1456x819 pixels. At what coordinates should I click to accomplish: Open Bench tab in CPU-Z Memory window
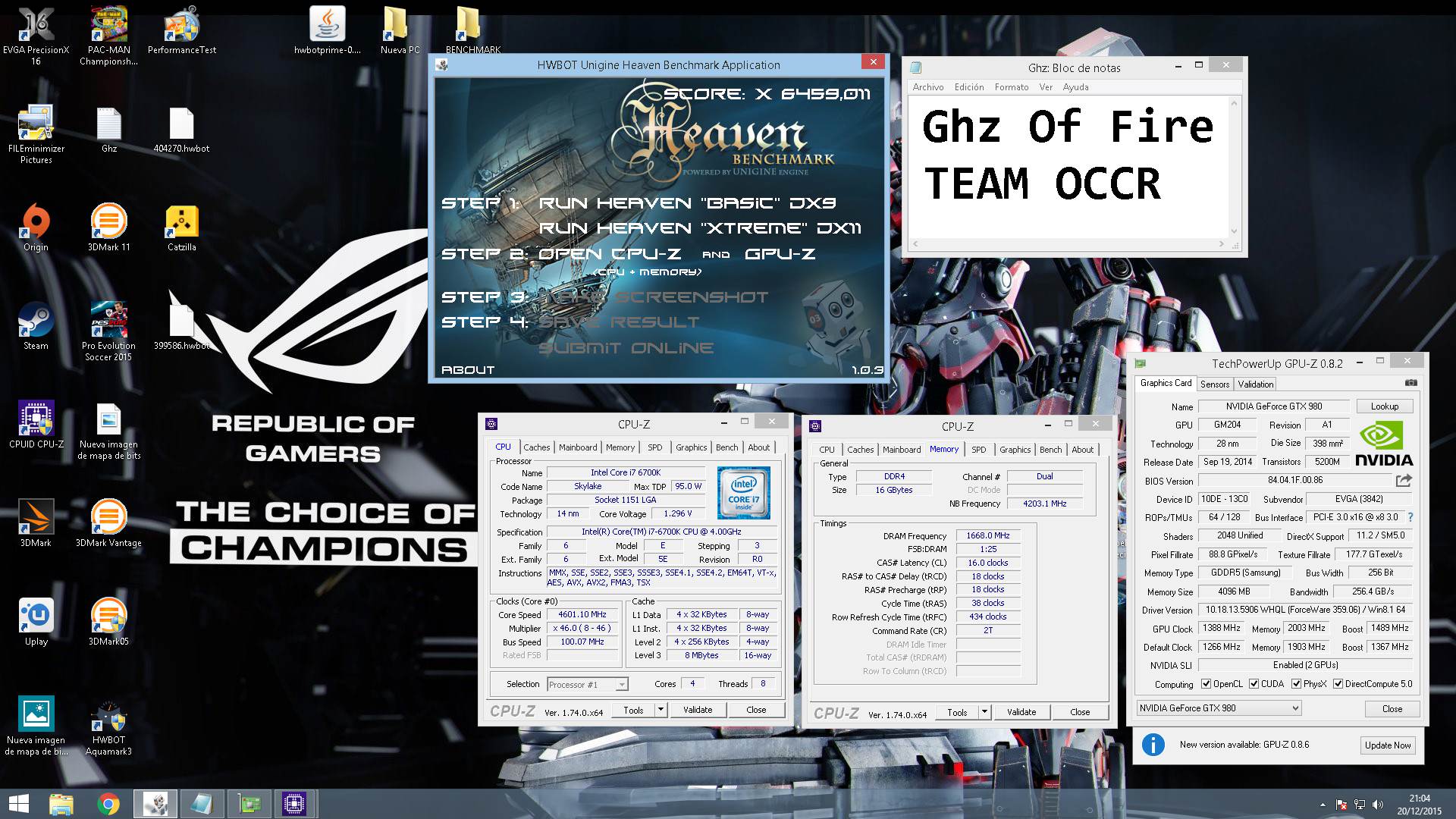(1050, 450)
